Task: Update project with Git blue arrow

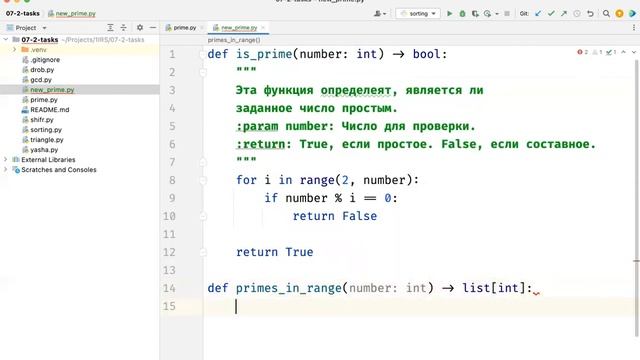Action: (x=538, y=13)
